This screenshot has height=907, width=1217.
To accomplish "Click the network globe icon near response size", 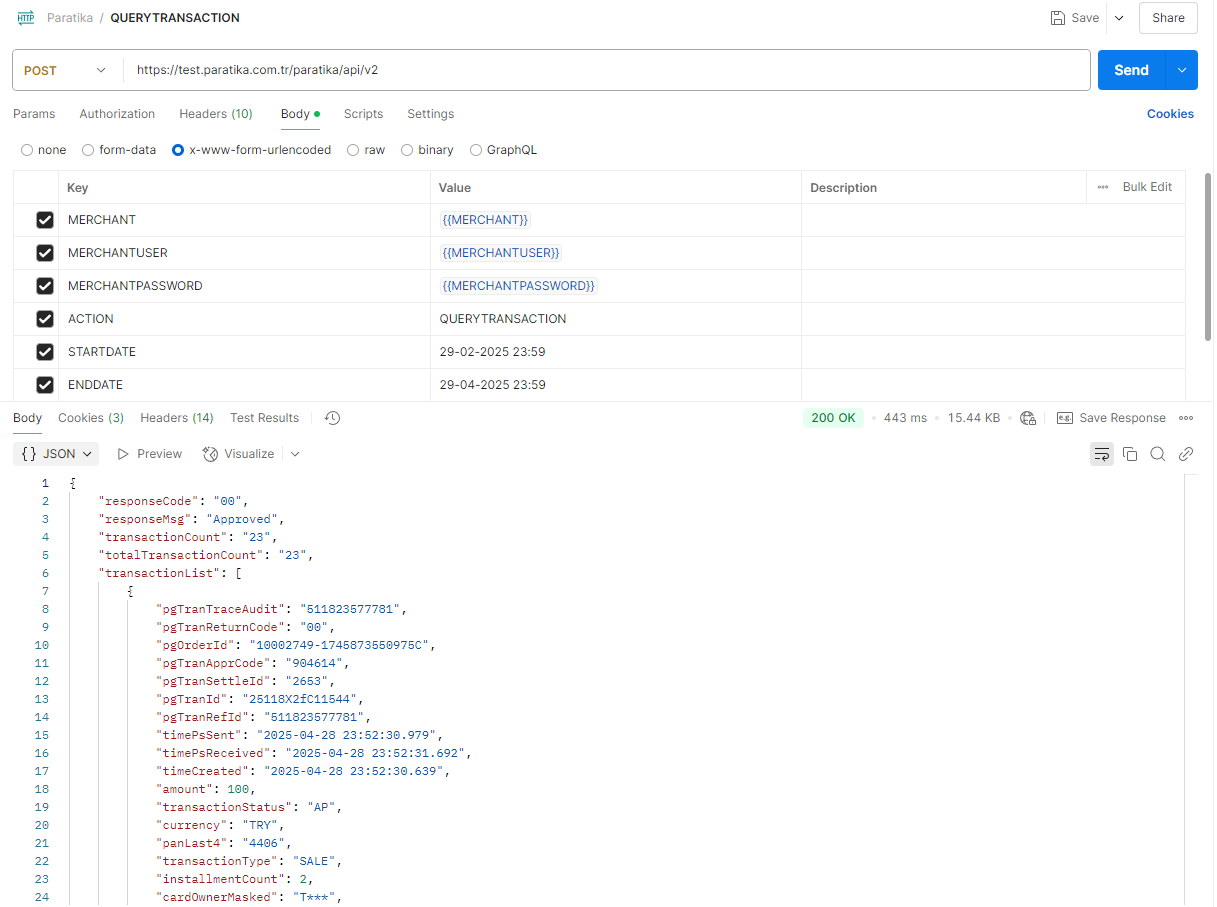I will click(1027, 418).
